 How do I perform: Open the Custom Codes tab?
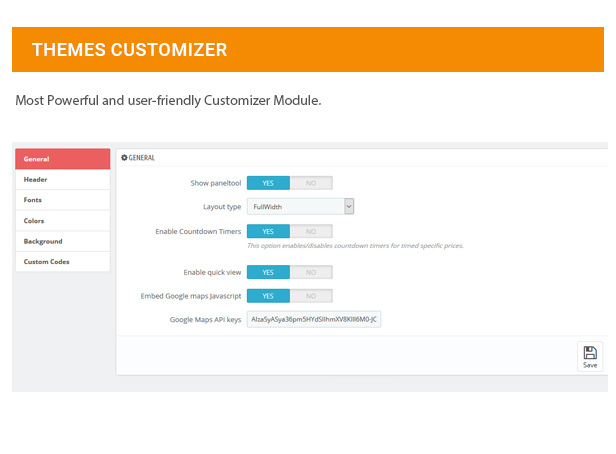coord(63,262)
